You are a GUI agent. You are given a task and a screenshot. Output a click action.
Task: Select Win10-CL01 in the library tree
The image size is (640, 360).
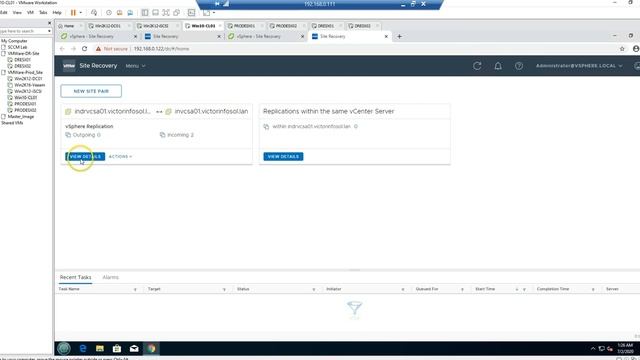point(25,98)
